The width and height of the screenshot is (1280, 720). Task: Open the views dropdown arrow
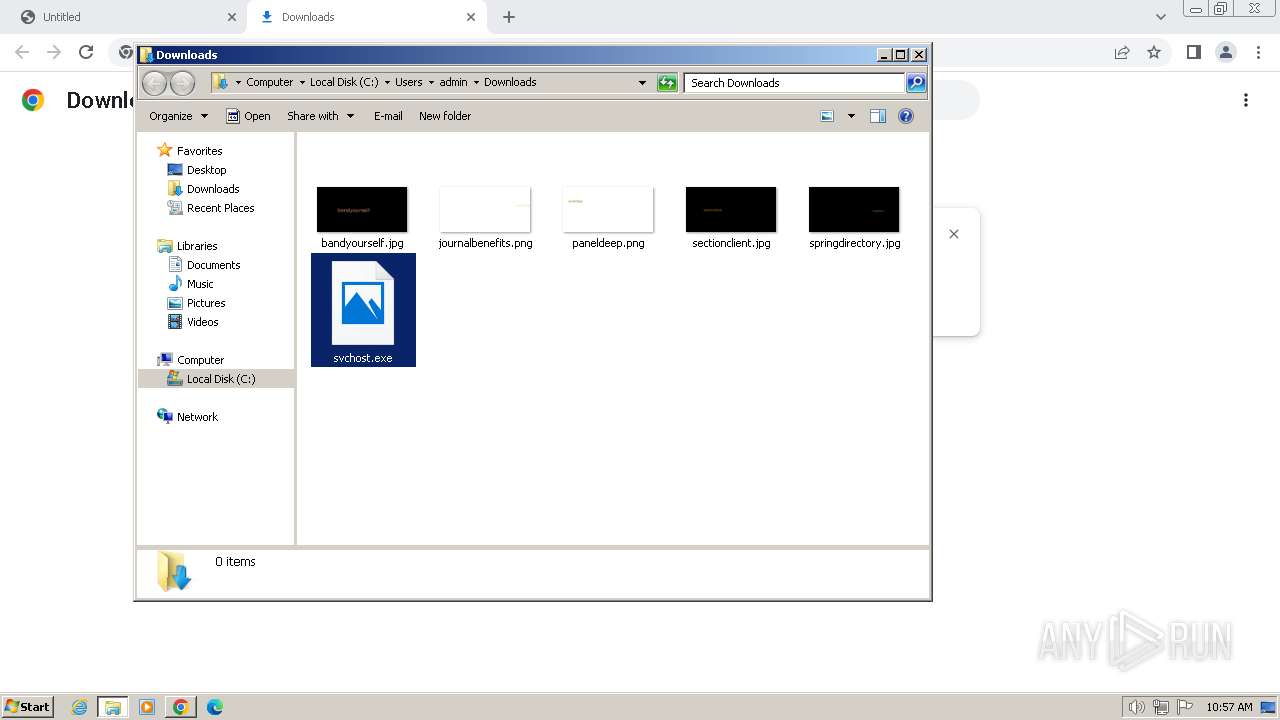pos(851,116)
